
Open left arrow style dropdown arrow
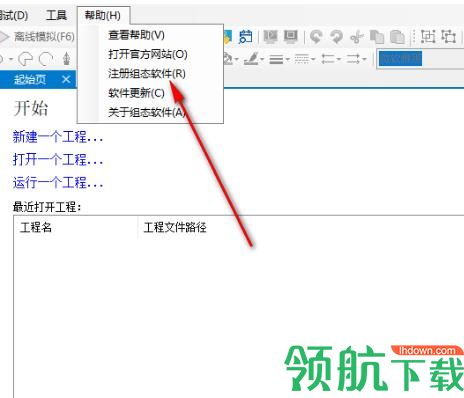click(x=338, y=60)
